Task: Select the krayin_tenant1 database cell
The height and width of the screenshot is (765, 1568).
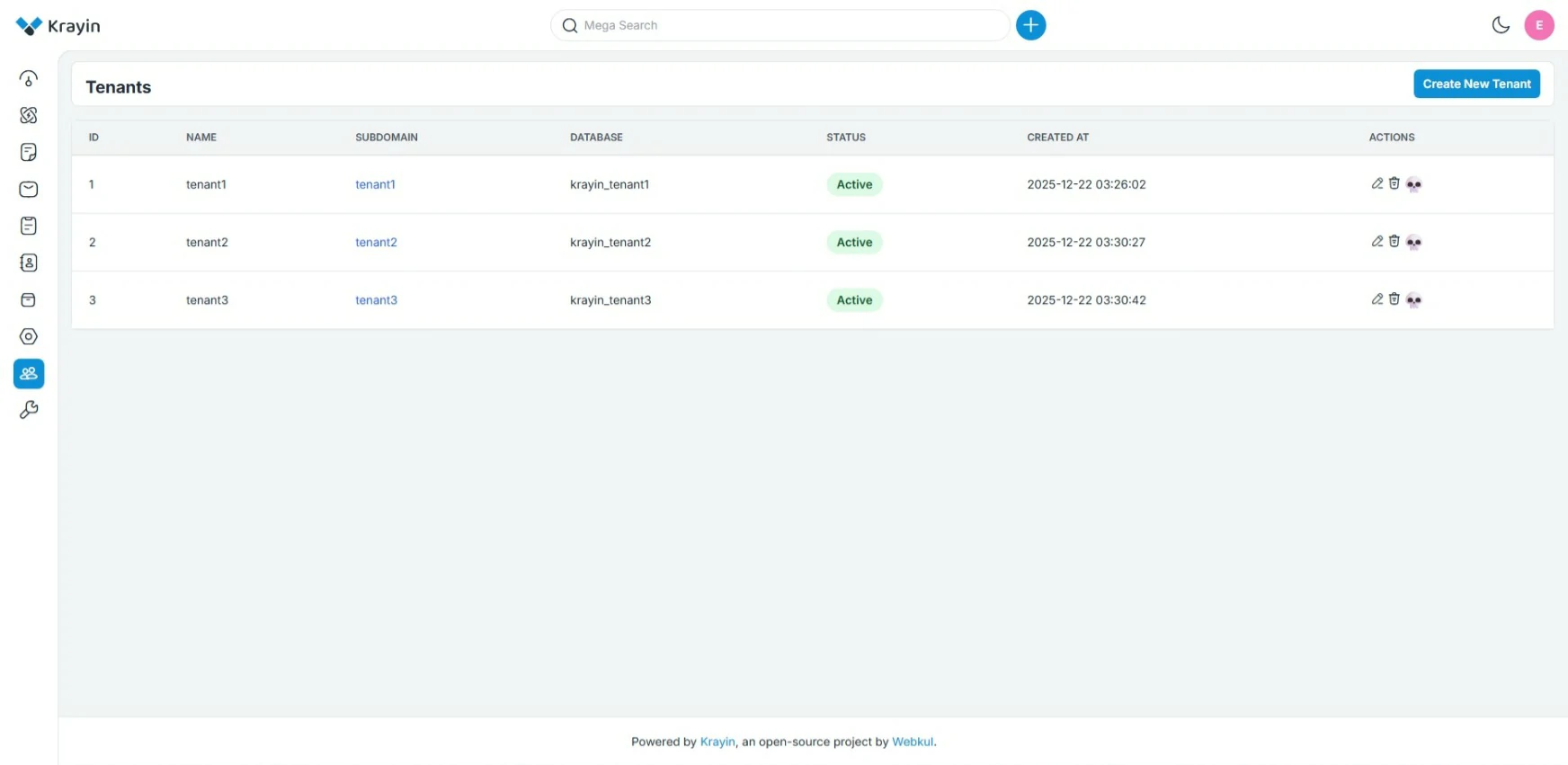Action: (610, 184)
